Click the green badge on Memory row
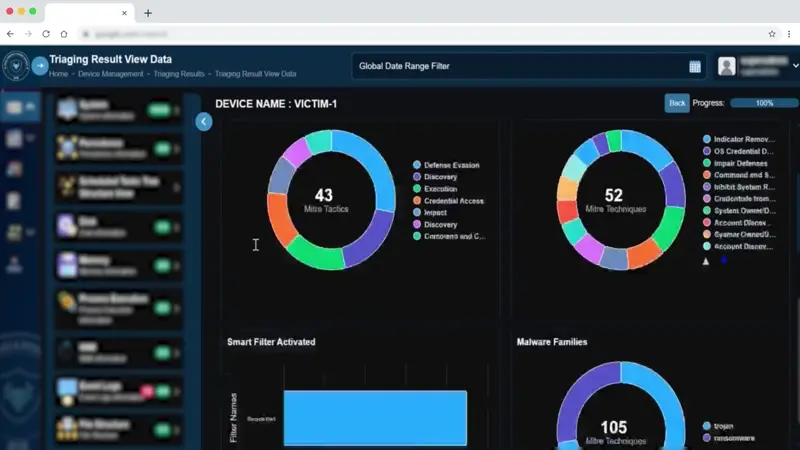This screenshot has width=800, height=450. pyautogui.click(x=162, y=265)
